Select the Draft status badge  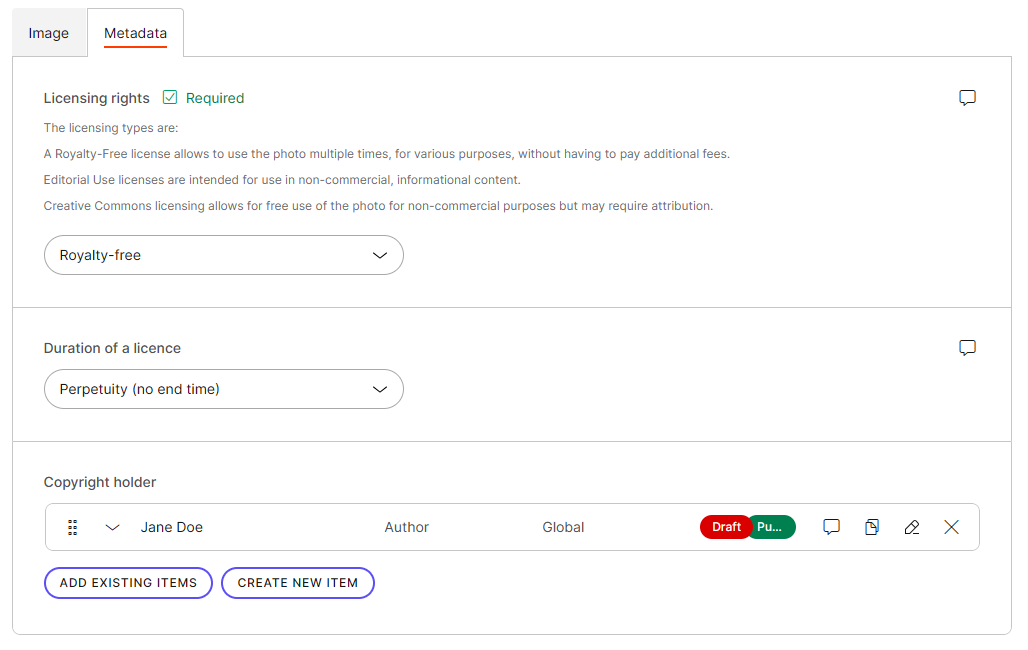tap(726, 527)
